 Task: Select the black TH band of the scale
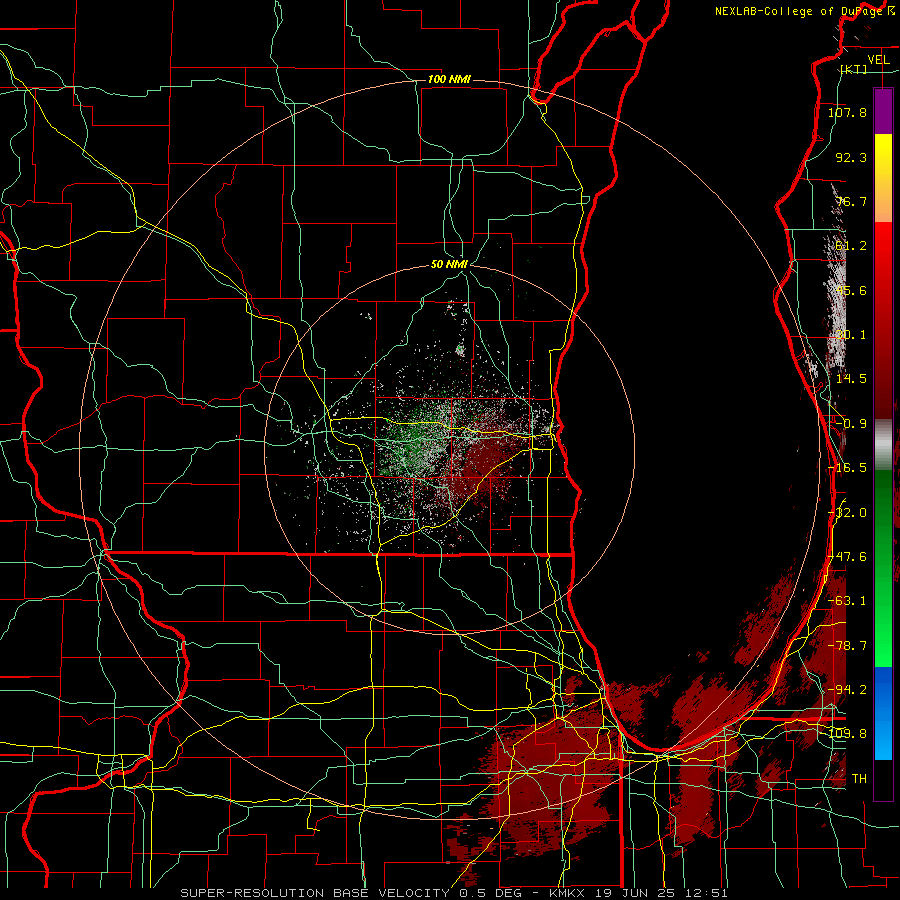point(883,780)
